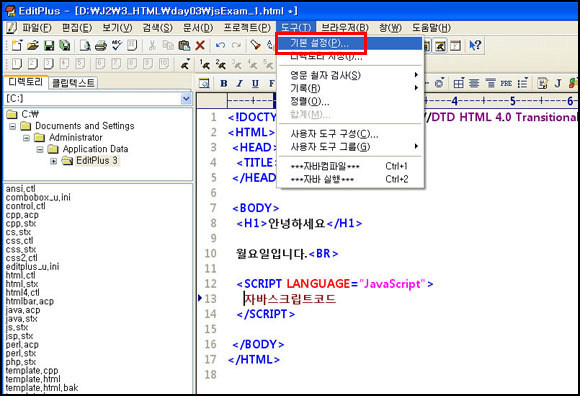Delete with the red X icon

click(x=200, y=45)
